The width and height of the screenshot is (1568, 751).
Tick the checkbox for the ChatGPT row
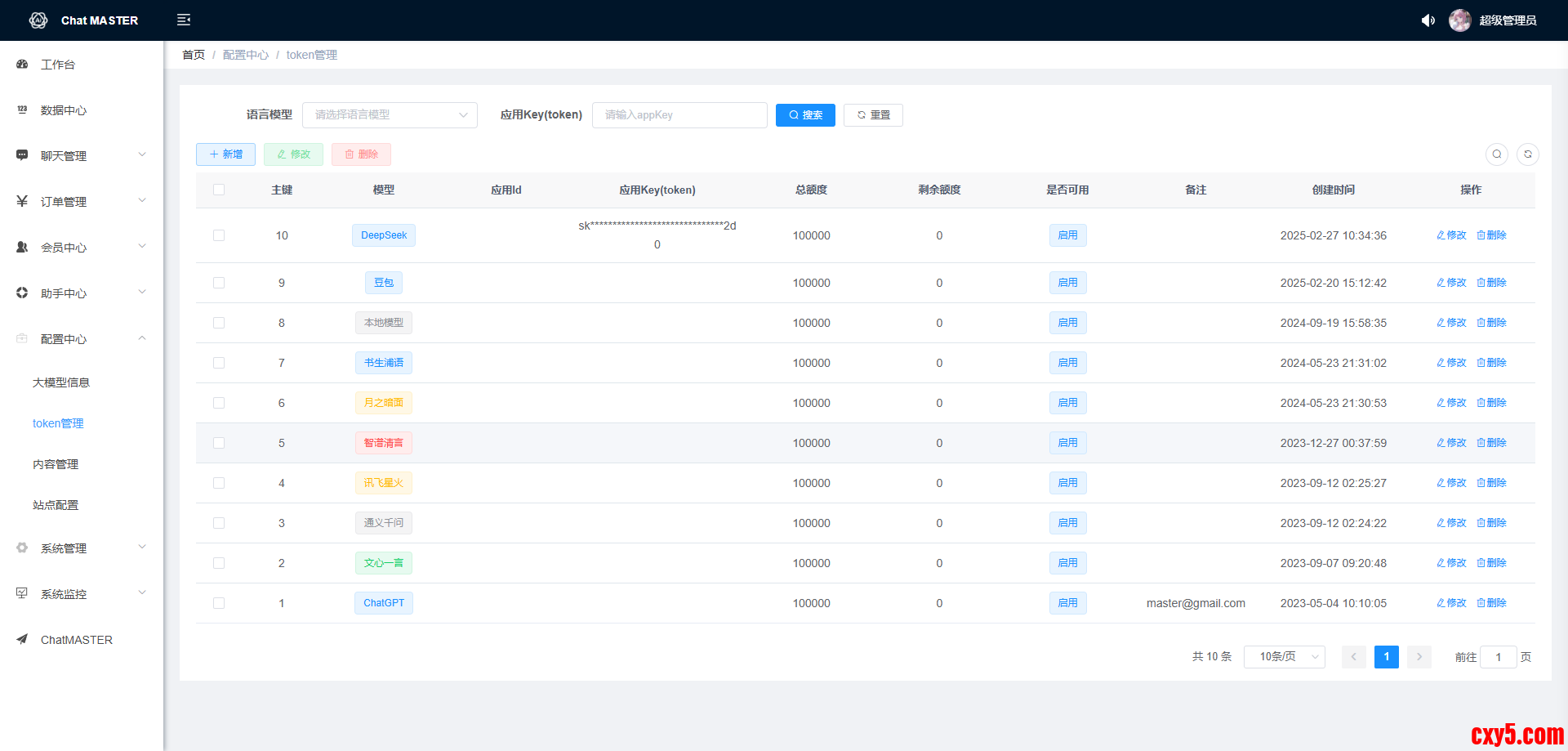click(219, 603)
